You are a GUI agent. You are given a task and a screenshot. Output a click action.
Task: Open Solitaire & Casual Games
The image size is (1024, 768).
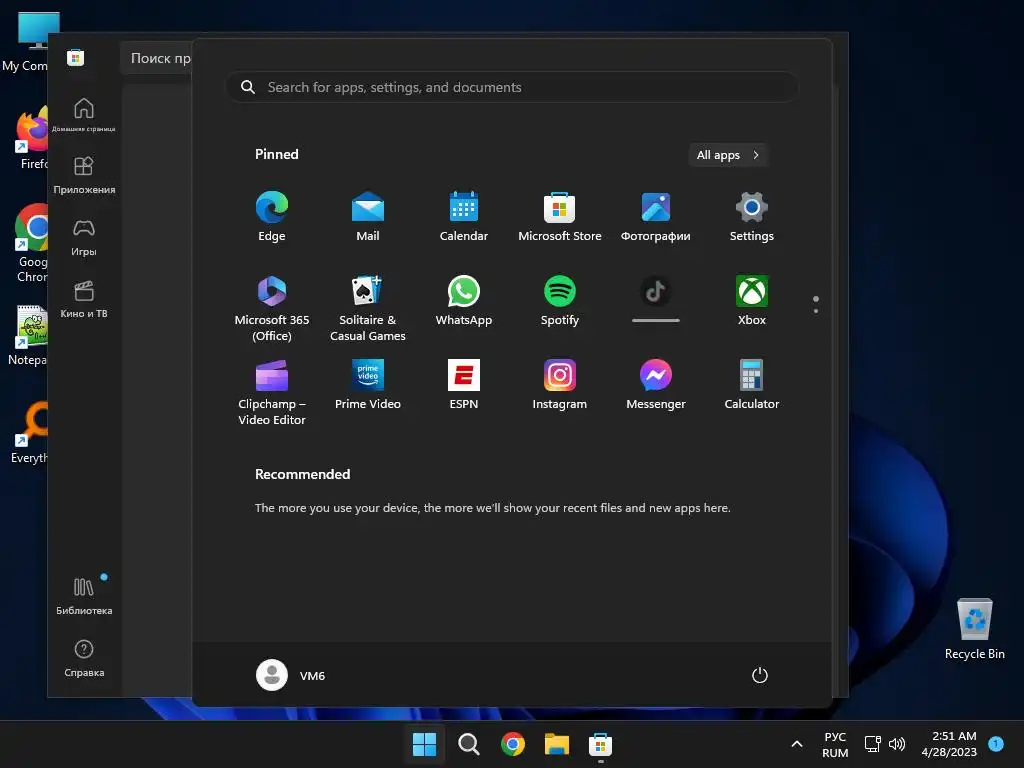tap(368, 308)
